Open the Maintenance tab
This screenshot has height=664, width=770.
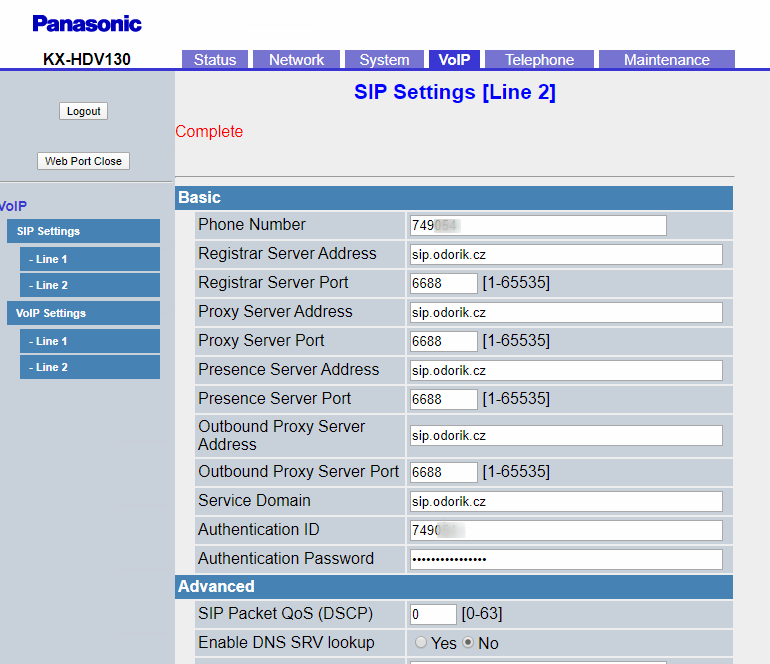[x=666, y=60]
